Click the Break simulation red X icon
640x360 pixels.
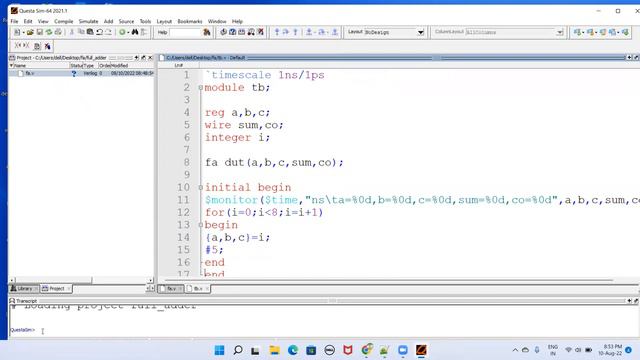point(260,32)
